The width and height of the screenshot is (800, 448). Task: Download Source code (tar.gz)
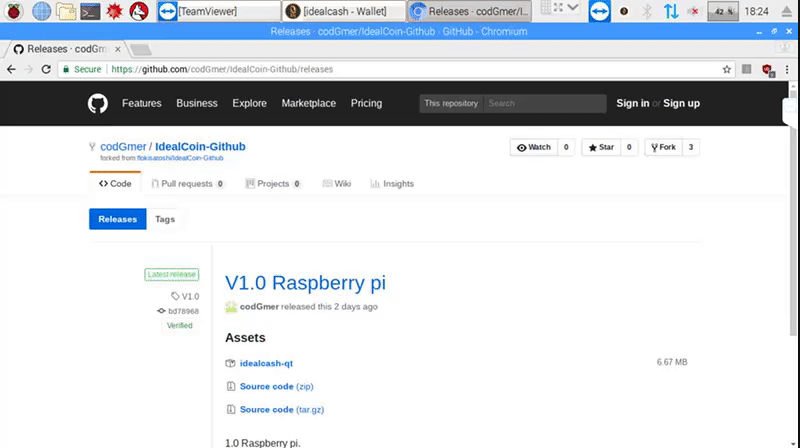(282, 409)
